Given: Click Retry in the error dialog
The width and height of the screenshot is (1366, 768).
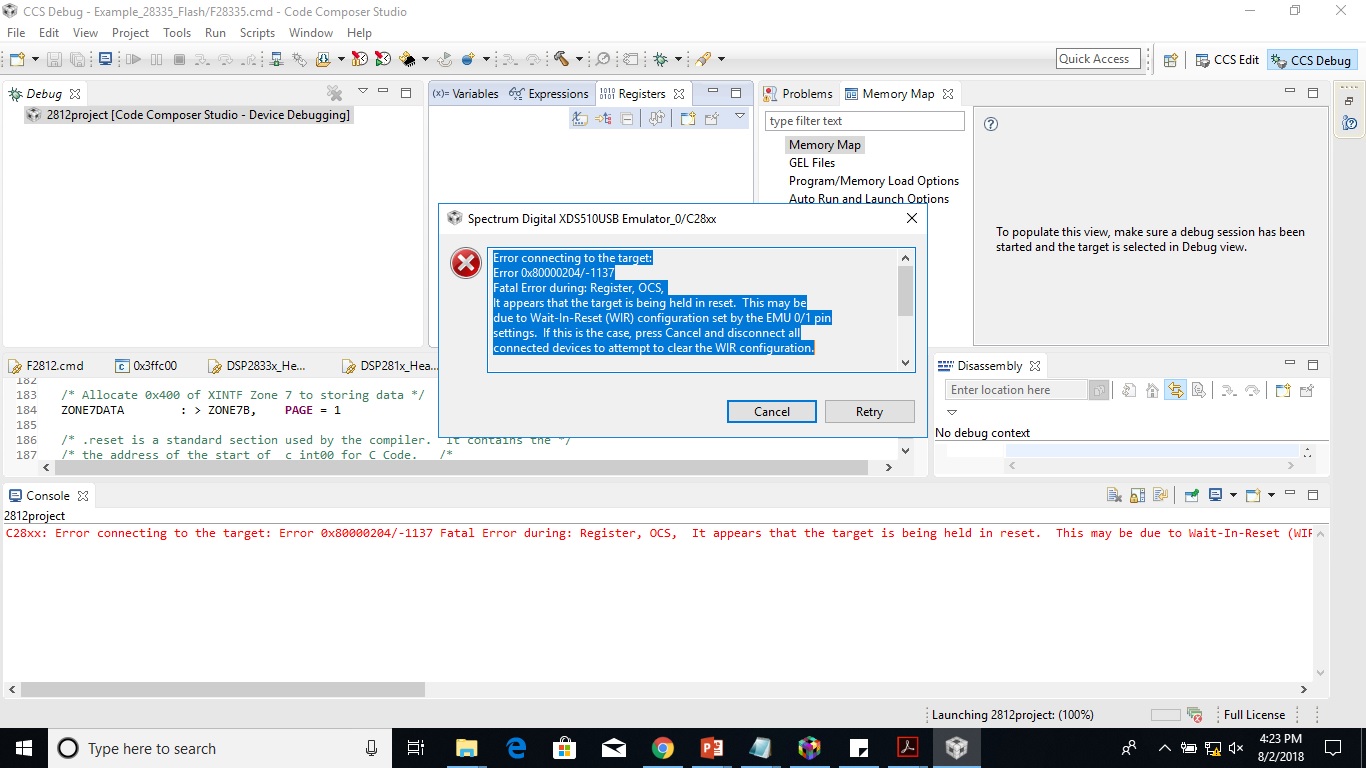Looking at the screenshot, I should pyautogui.click(x=869, y=411).
